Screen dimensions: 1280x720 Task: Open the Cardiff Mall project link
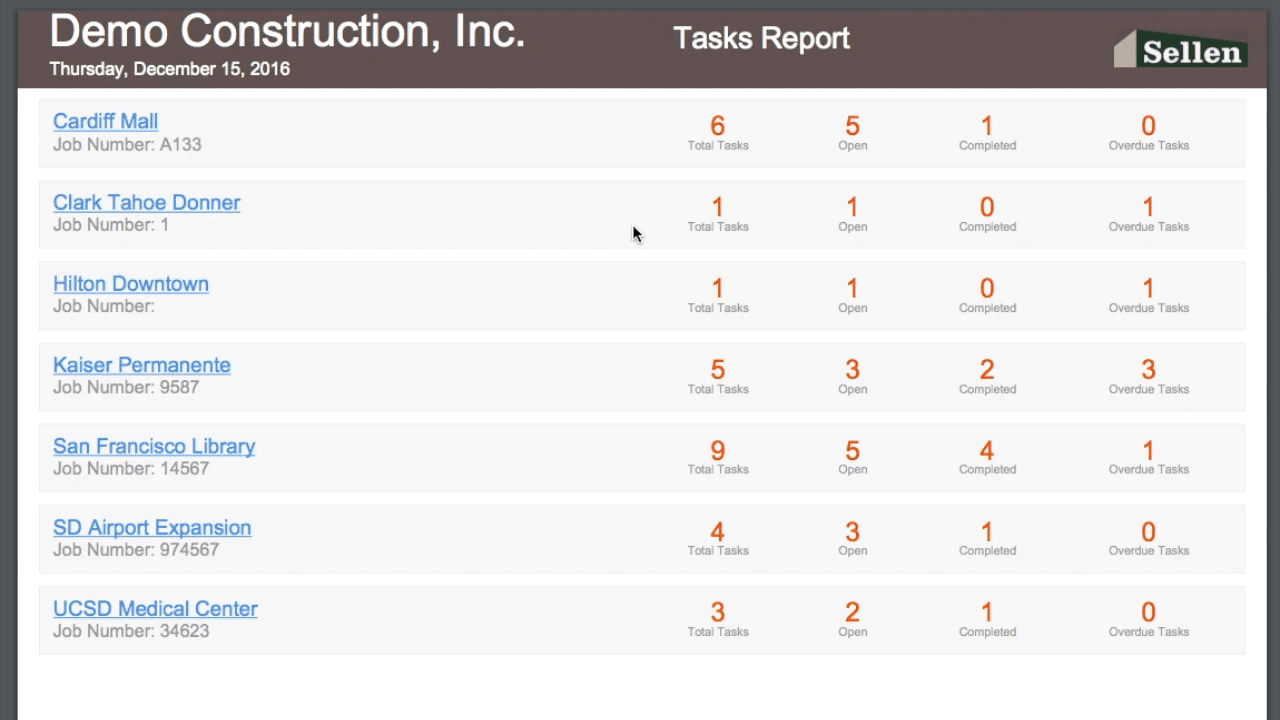pos(105,121)
